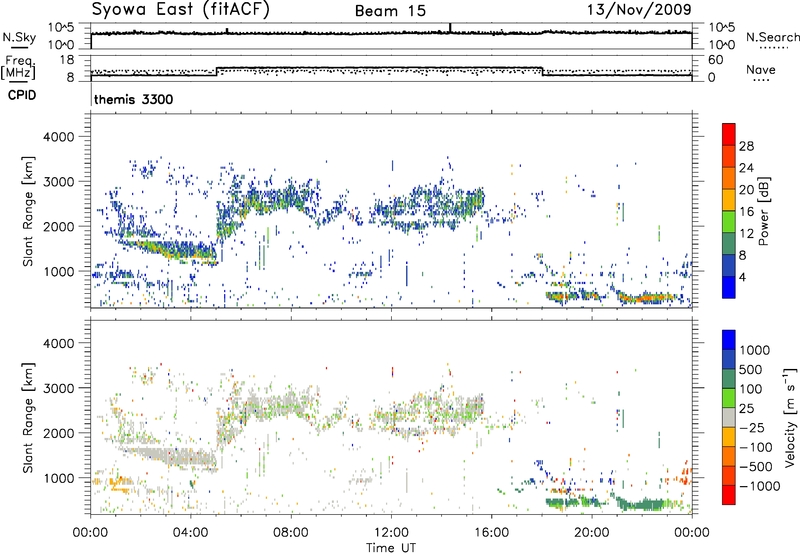
Task: Click the 'N.Search' legend label
Action: [772, 37]
